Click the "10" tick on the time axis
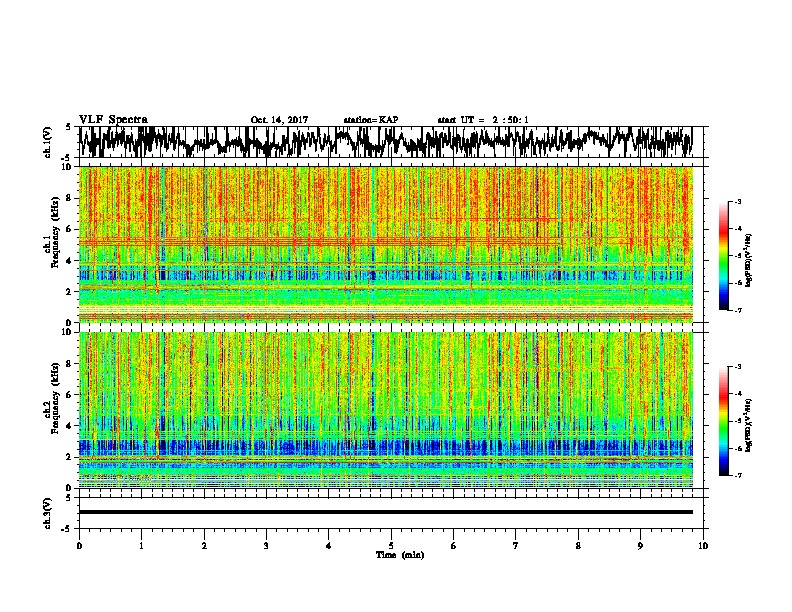Screen dimensions: 792x612 [703, 546]
